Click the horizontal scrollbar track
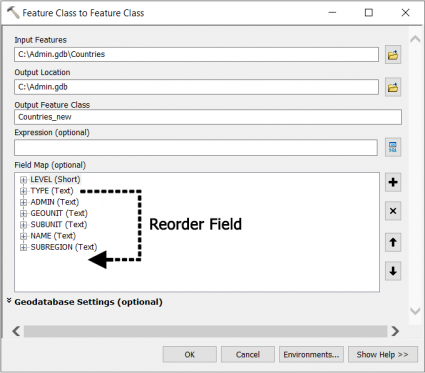Screen dimensions: 425x373 click(205, 331)
